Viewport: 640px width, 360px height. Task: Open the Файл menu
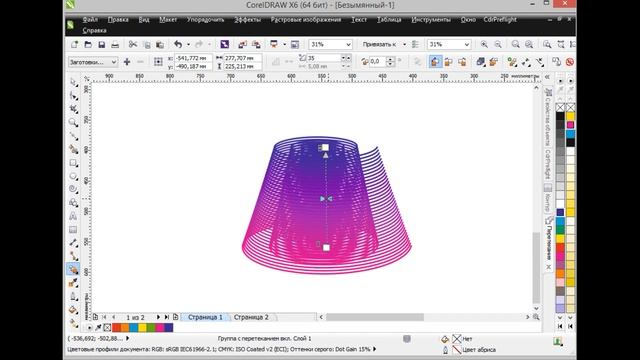[x=90, y=20]
